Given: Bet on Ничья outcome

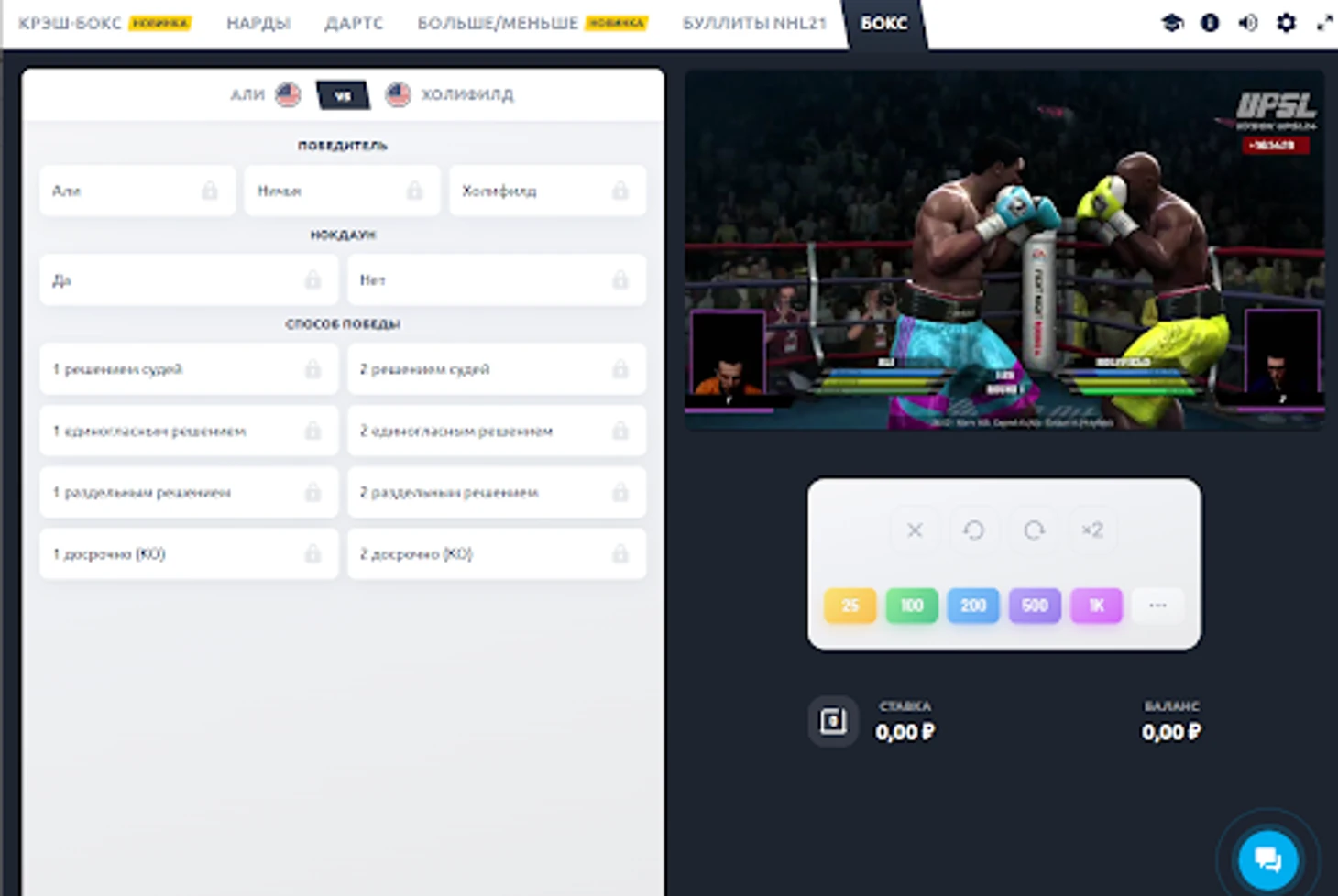Looking at the screenshot, I should (342, 191).
